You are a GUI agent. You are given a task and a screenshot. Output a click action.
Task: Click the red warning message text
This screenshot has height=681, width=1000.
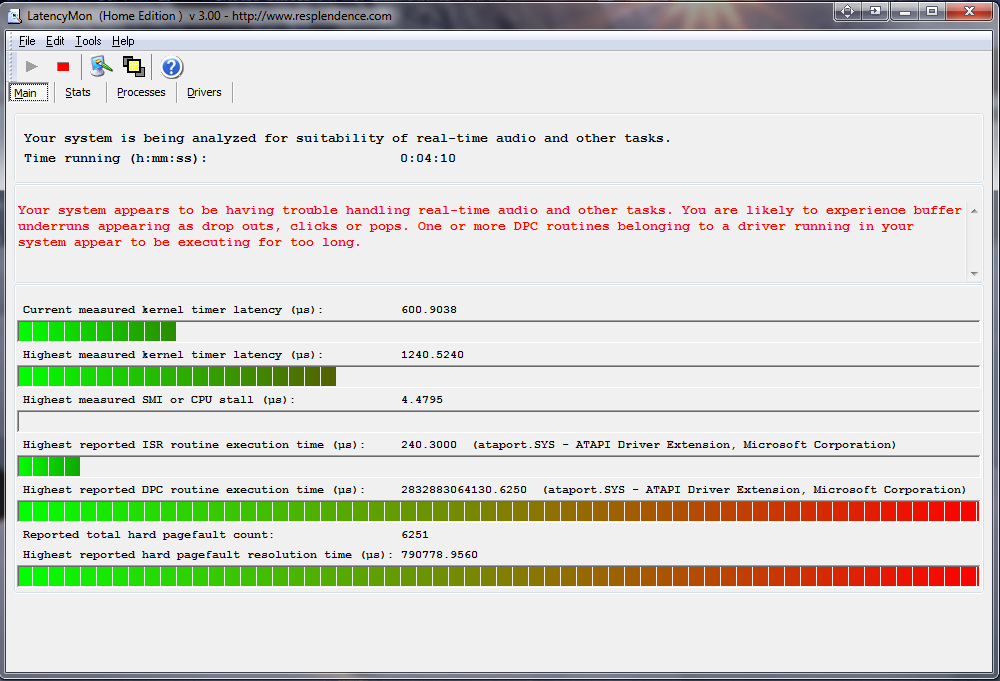(x=490, y=226)
